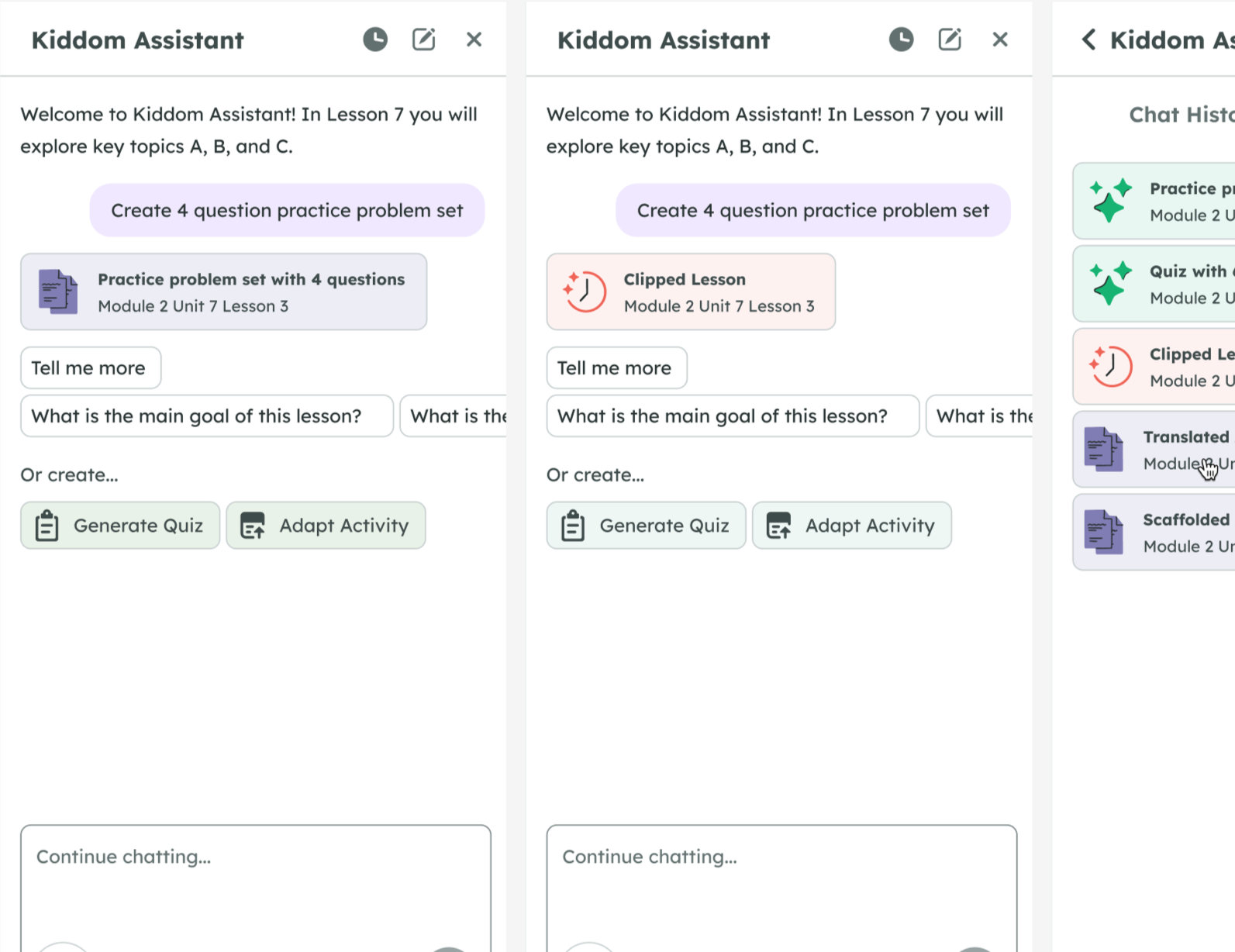Select Tell me more in the middle panel
The image size is (1235, 952).
pyautogui.click(x=616, y=367)
